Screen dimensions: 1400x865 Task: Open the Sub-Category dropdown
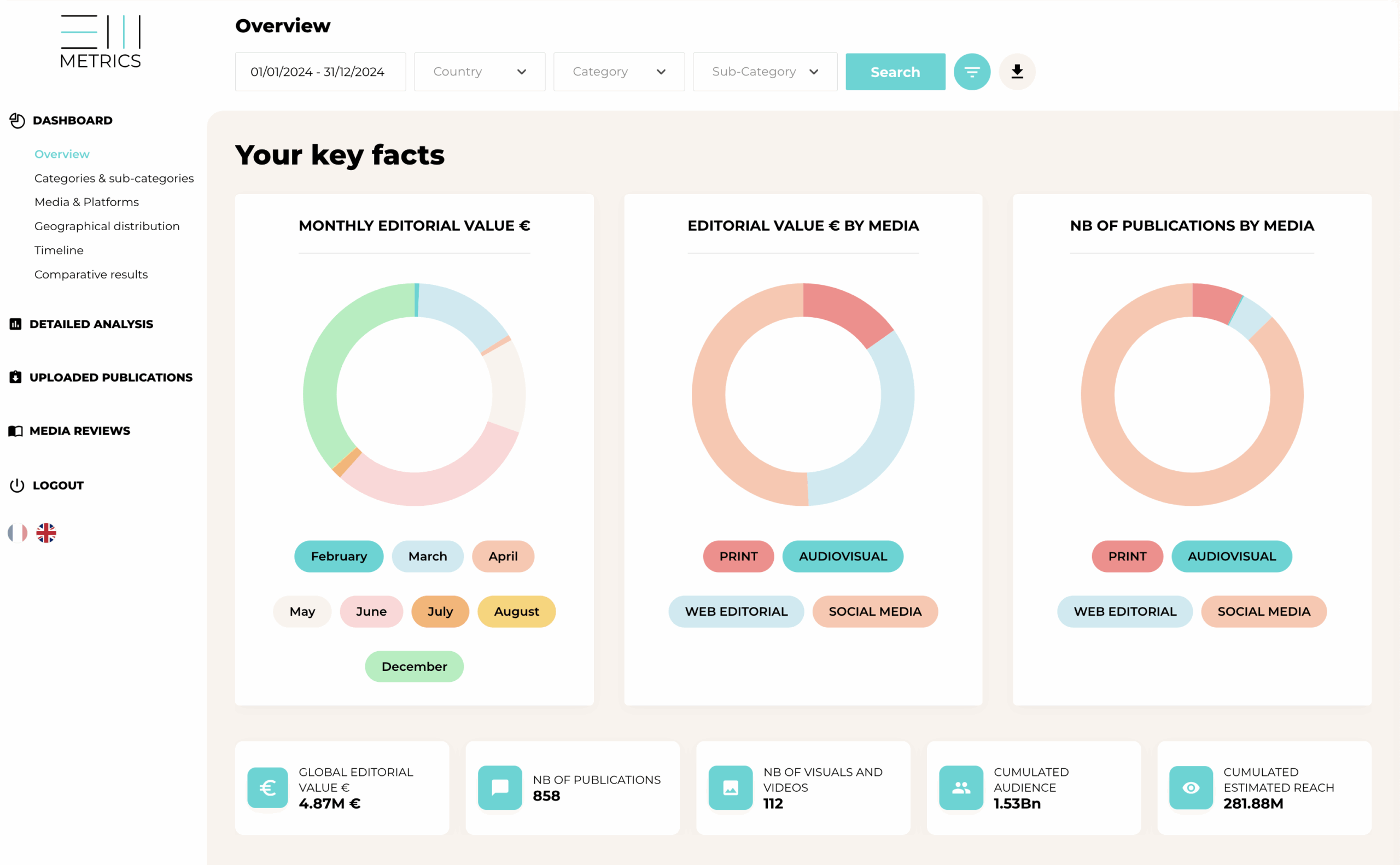click(x=765, y=72)
